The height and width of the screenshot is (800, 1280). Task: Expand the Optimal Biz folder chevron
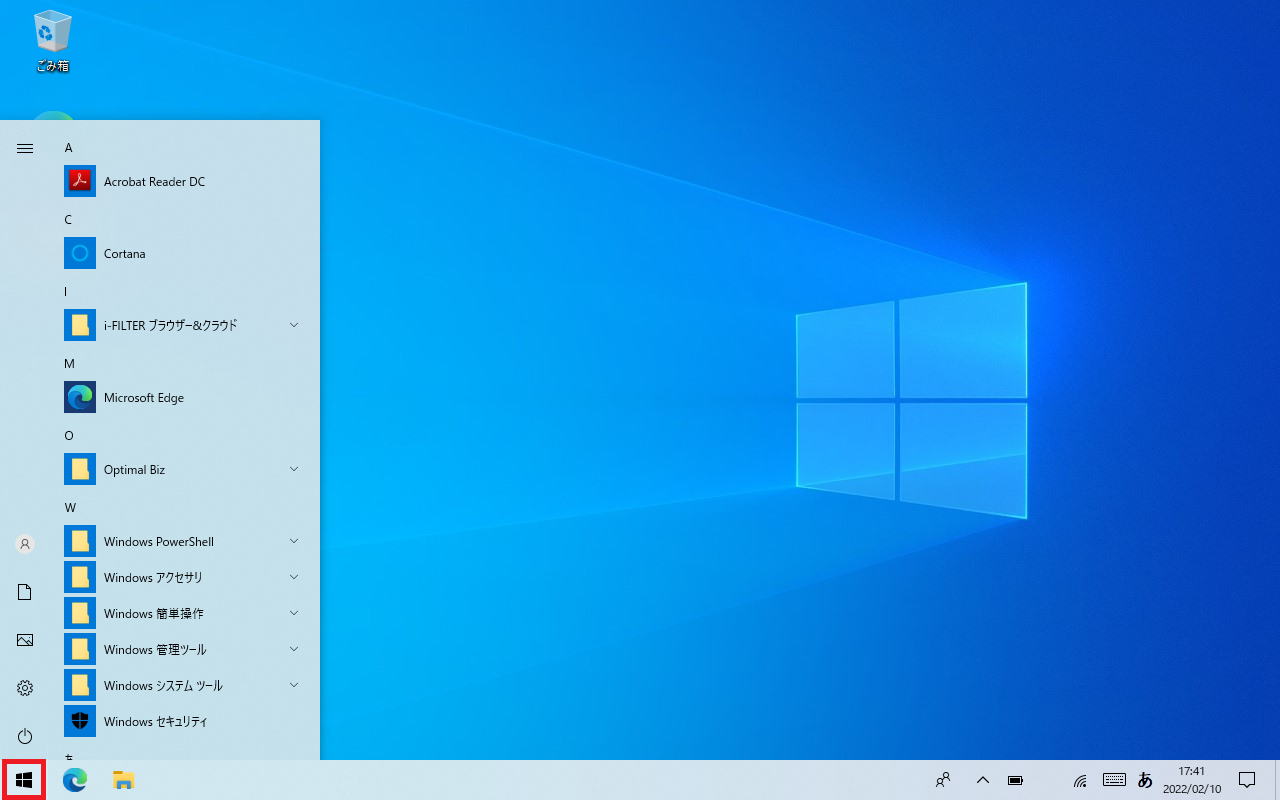[x=294, y=469]
